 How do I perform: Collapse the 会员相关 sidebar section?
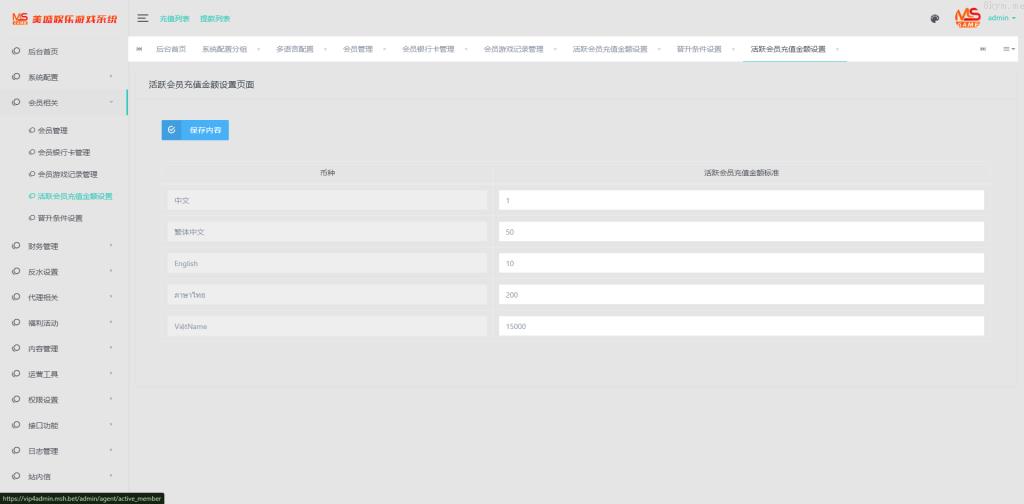click(62, 102)
